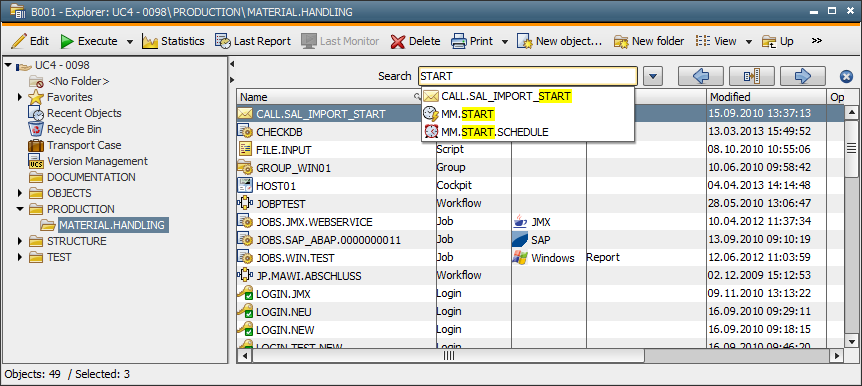Click the GROUP_WIN01 group icon
Screen dimensions: 862x386
(244, 167)
